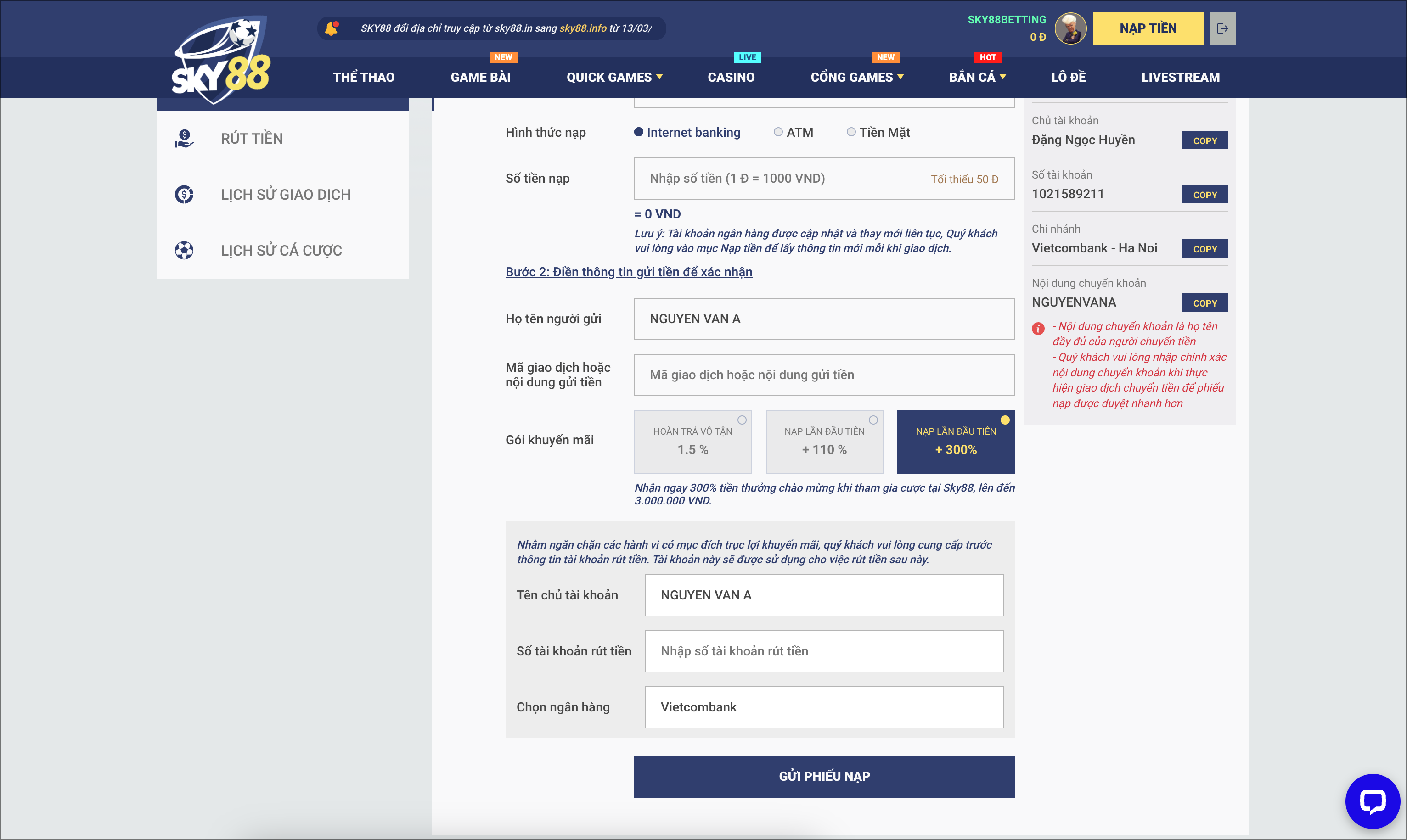Open the Chọn ngân hàng Vietcombank selector
This screenshot has width=1407, height=840.
click(824, 707)
